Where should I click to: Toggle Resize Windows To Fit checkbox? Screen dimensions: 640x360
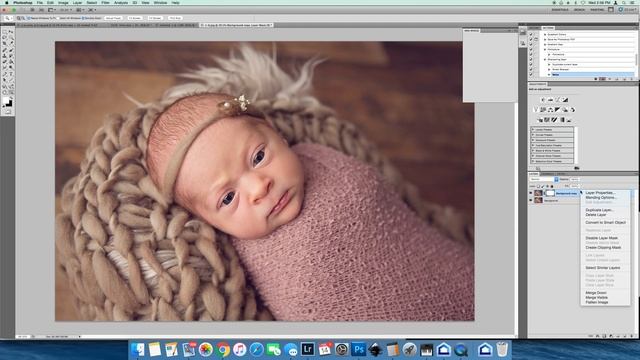coord(29,18)
